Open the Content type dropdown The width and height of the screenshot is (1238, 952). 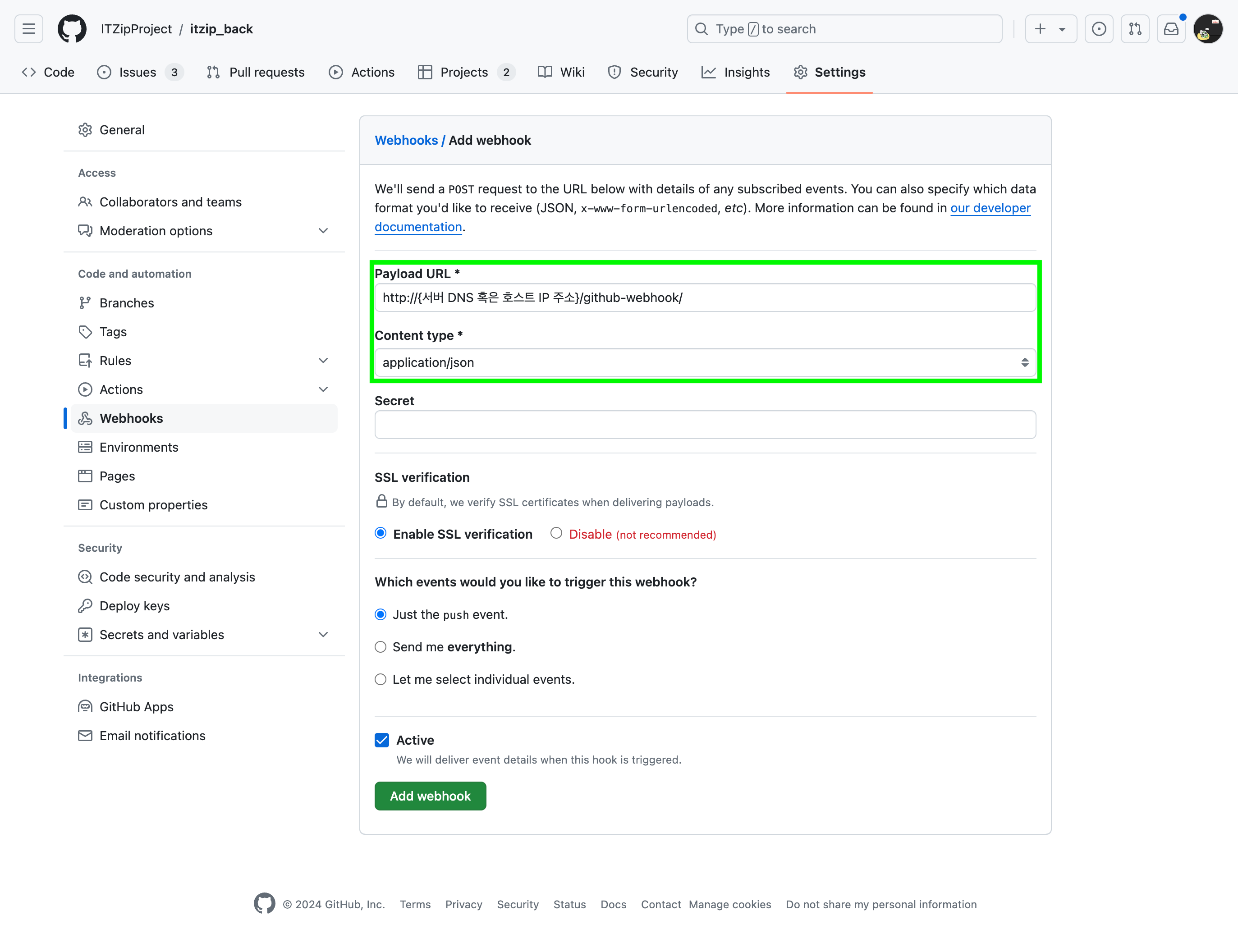coord(705,363)
